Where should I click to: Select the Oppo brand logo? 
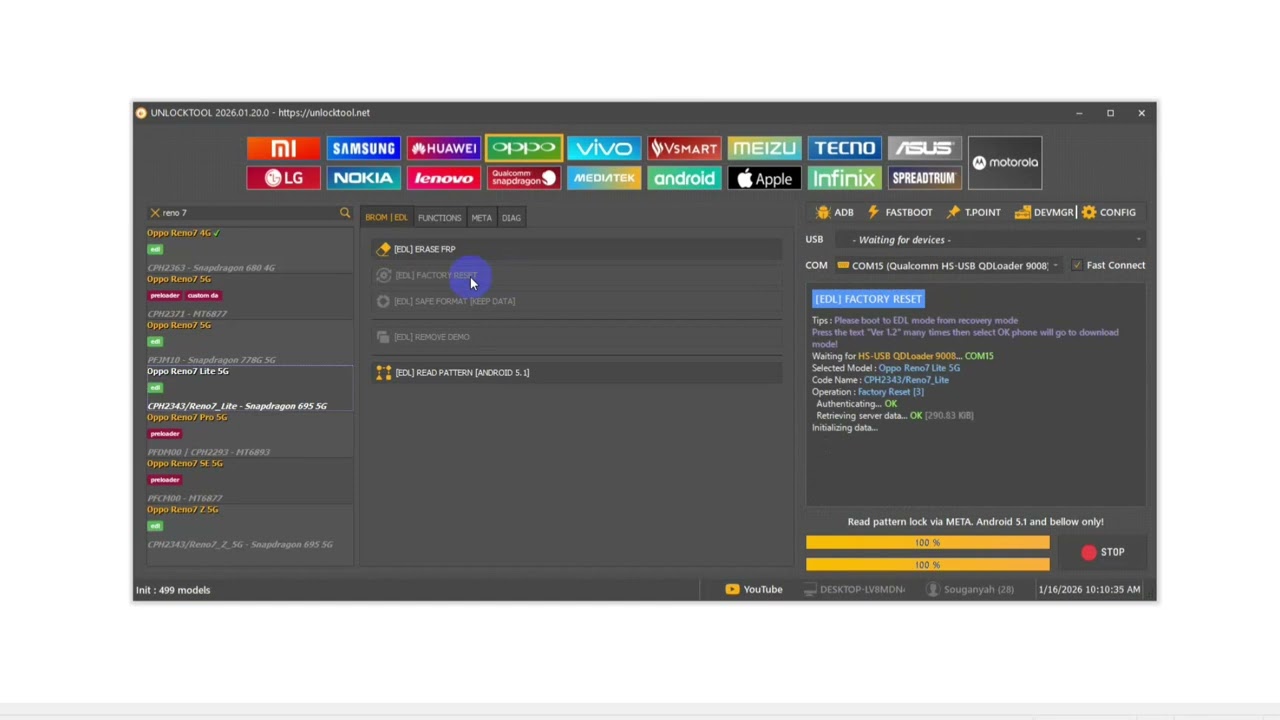tap(524, 148)
